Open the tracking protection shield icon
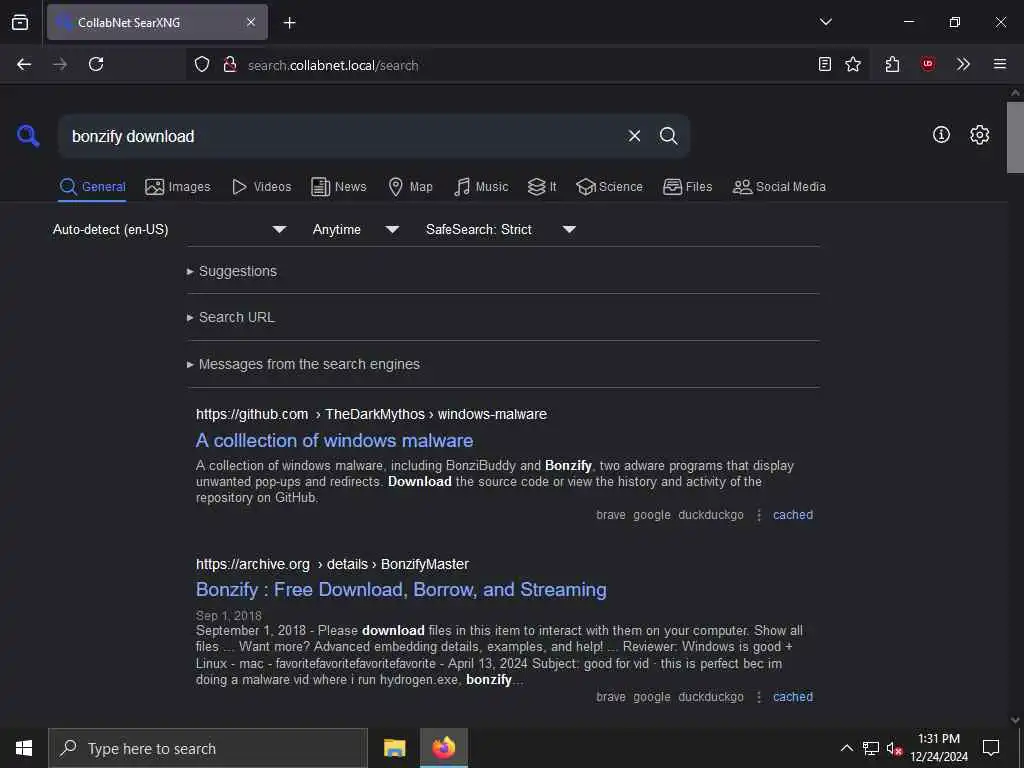 202,64
